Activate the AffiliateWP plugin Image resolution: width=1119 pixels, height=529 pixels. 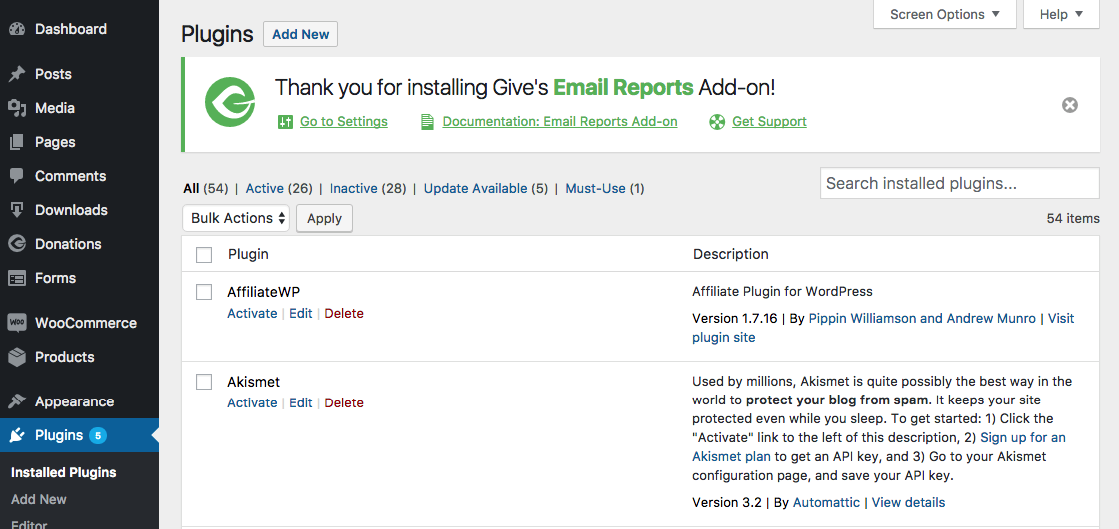[x=252, y=313]
